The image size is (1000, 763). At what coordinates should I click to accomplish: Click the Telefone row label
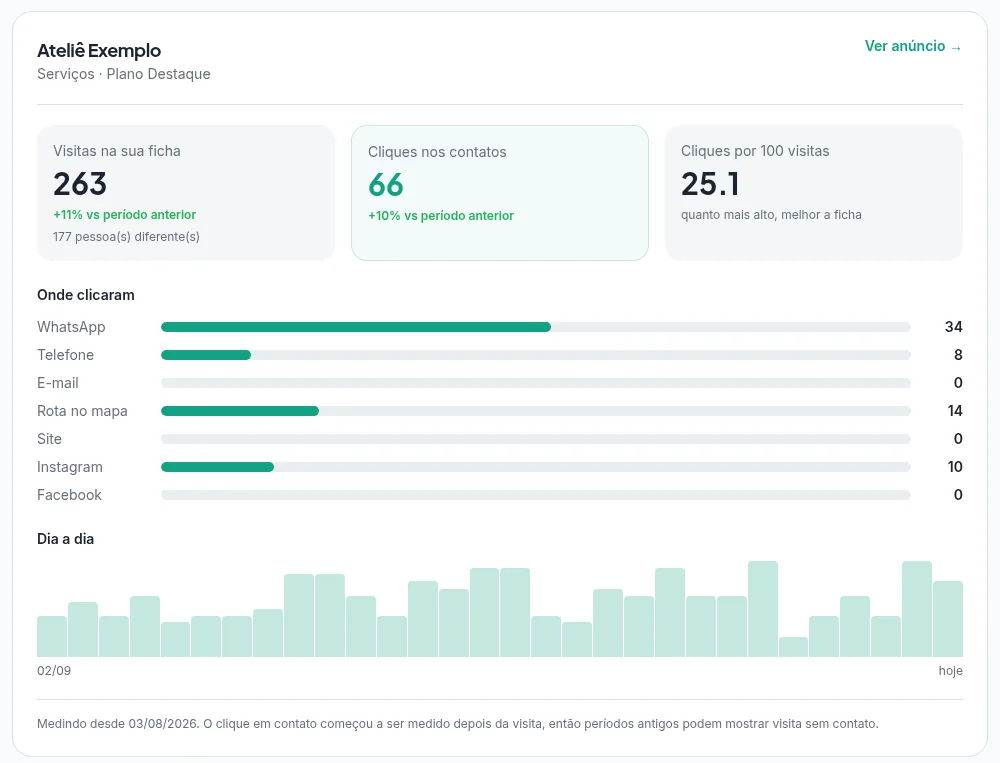[x=65, y=355]
